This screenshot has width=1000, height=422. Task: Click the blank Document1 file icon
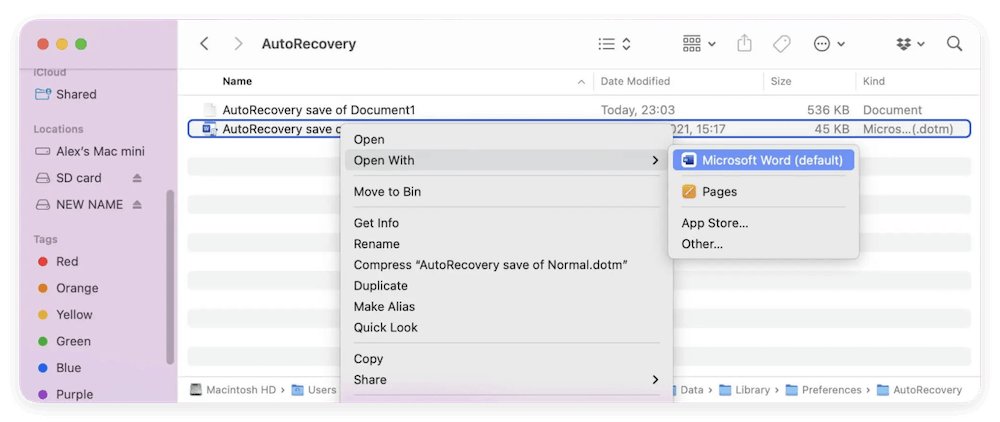[209, 110]
